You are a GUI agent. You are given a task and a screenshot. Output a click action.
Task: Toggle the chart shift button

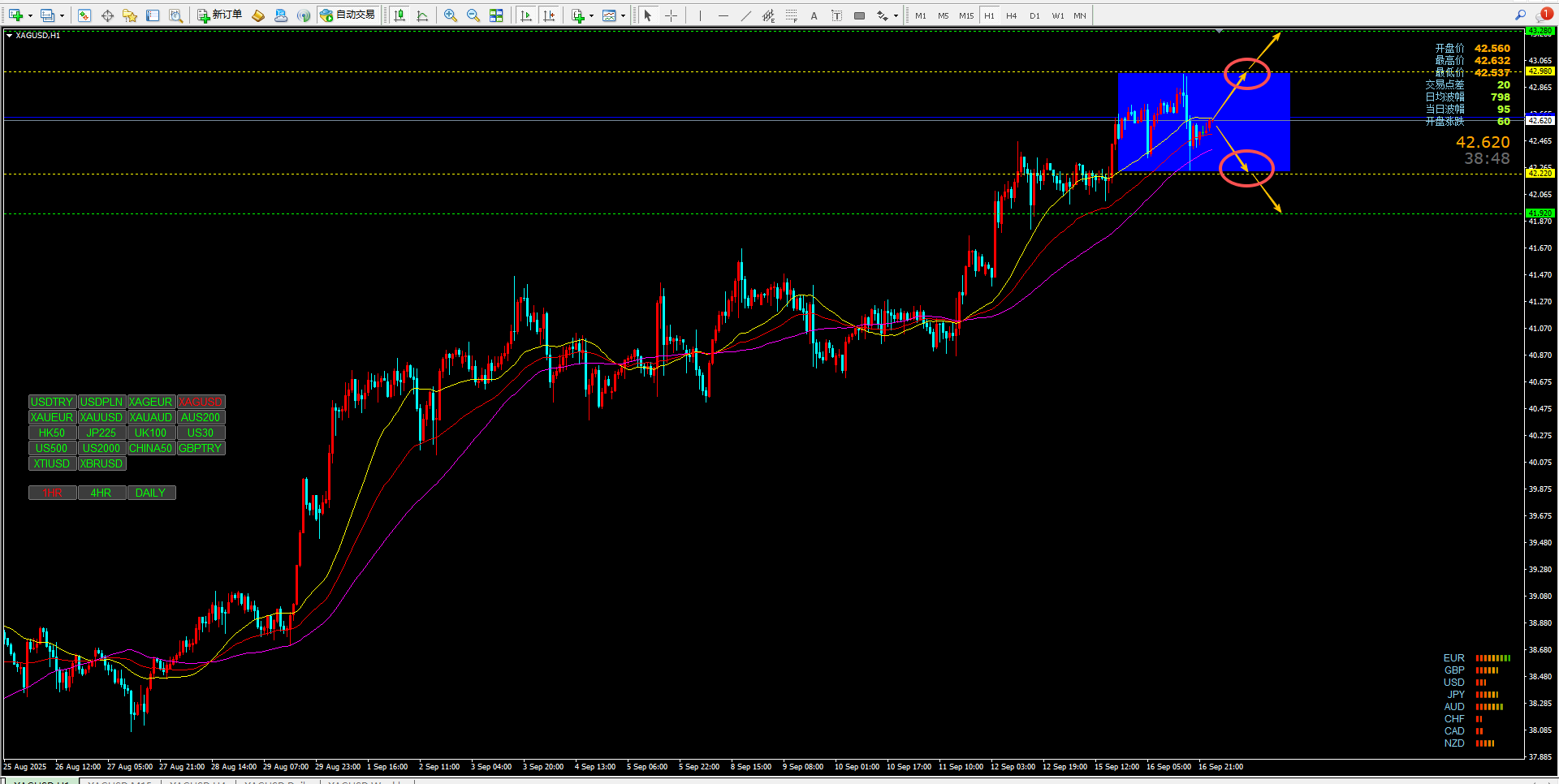(549, 15)
